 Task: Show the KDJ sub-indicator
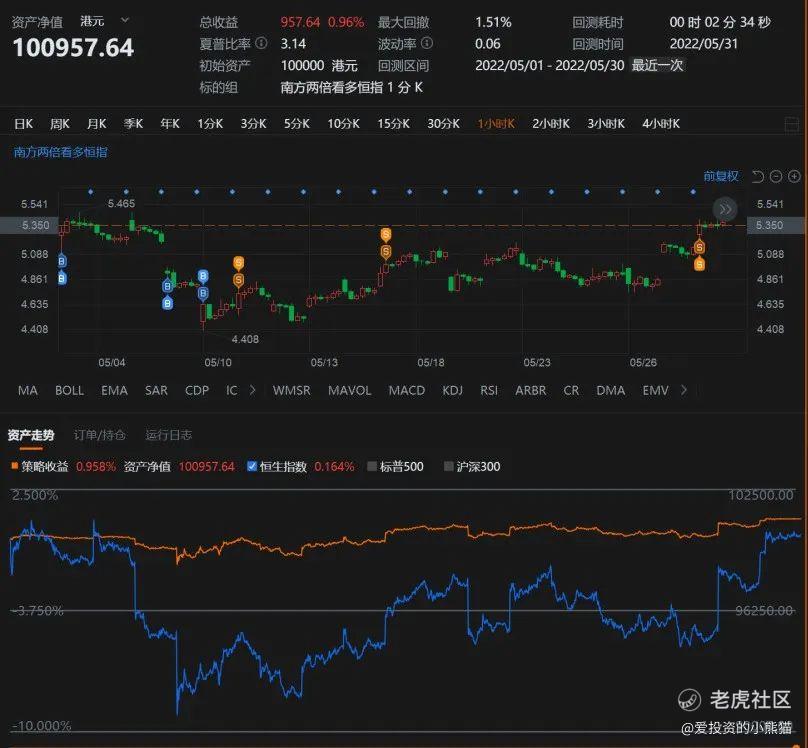452,390
